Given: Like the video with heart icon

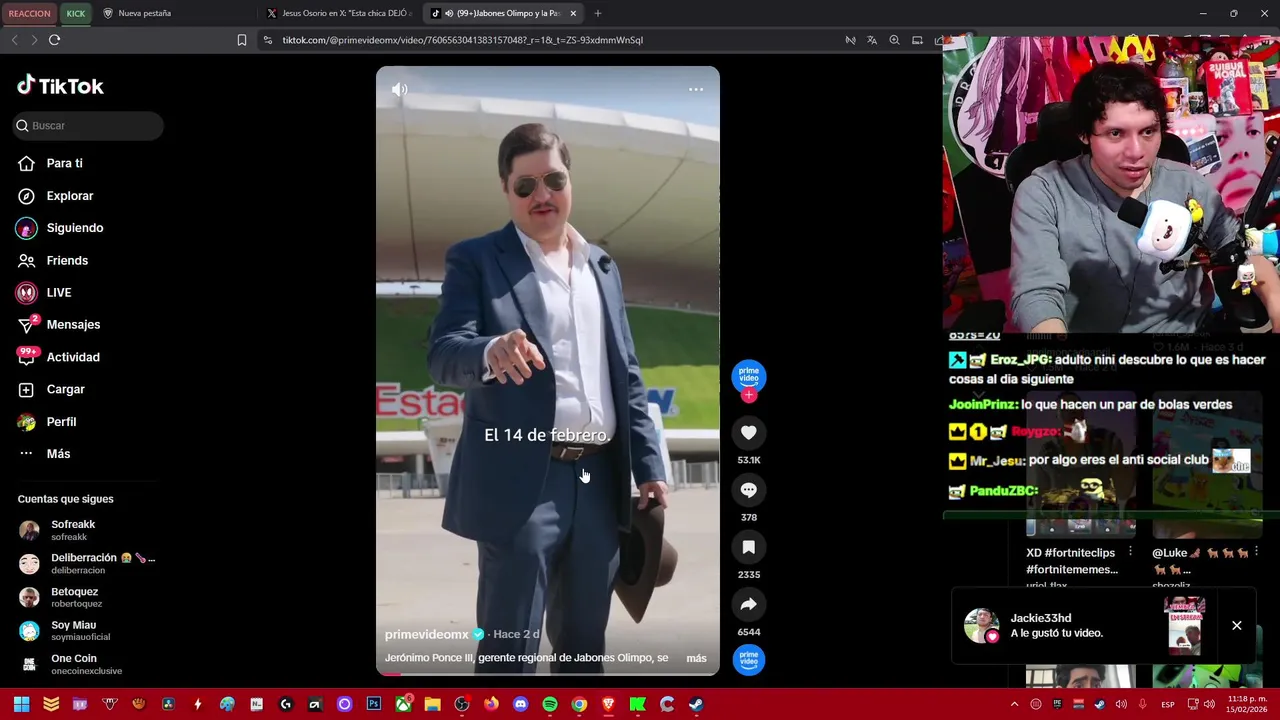Looking at the screenshot, I should point(749,433).
